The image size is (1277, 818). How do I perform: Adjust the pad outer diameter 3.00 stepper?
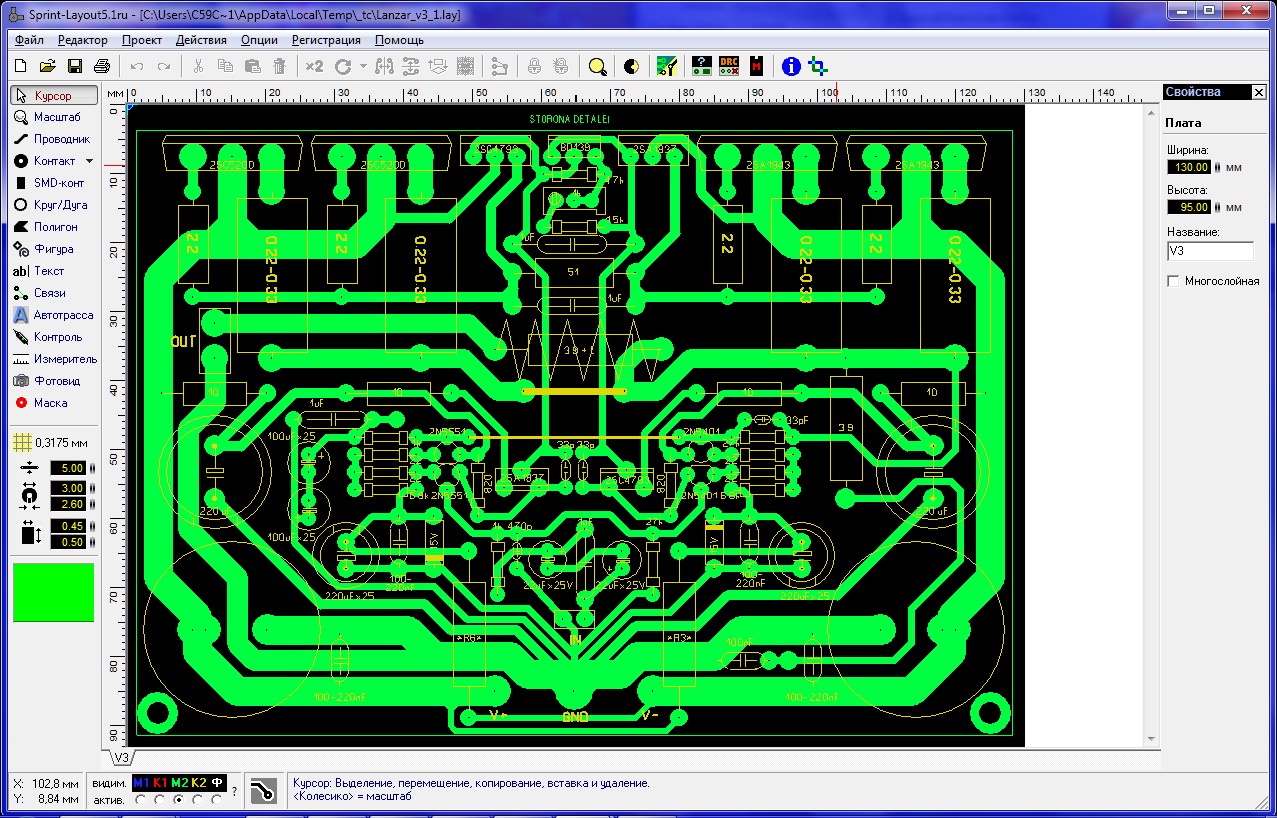tap(92, 487)
